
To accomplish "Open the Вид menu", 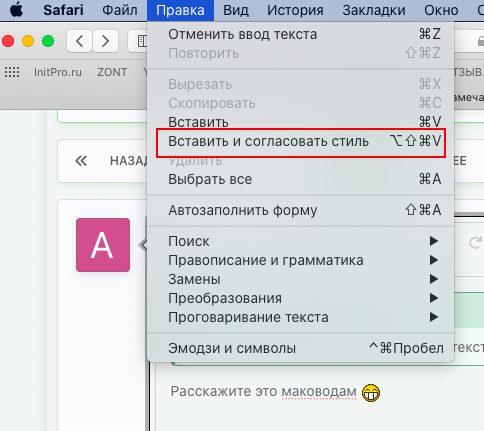I will pyautogui.click(x=236, y=10).
